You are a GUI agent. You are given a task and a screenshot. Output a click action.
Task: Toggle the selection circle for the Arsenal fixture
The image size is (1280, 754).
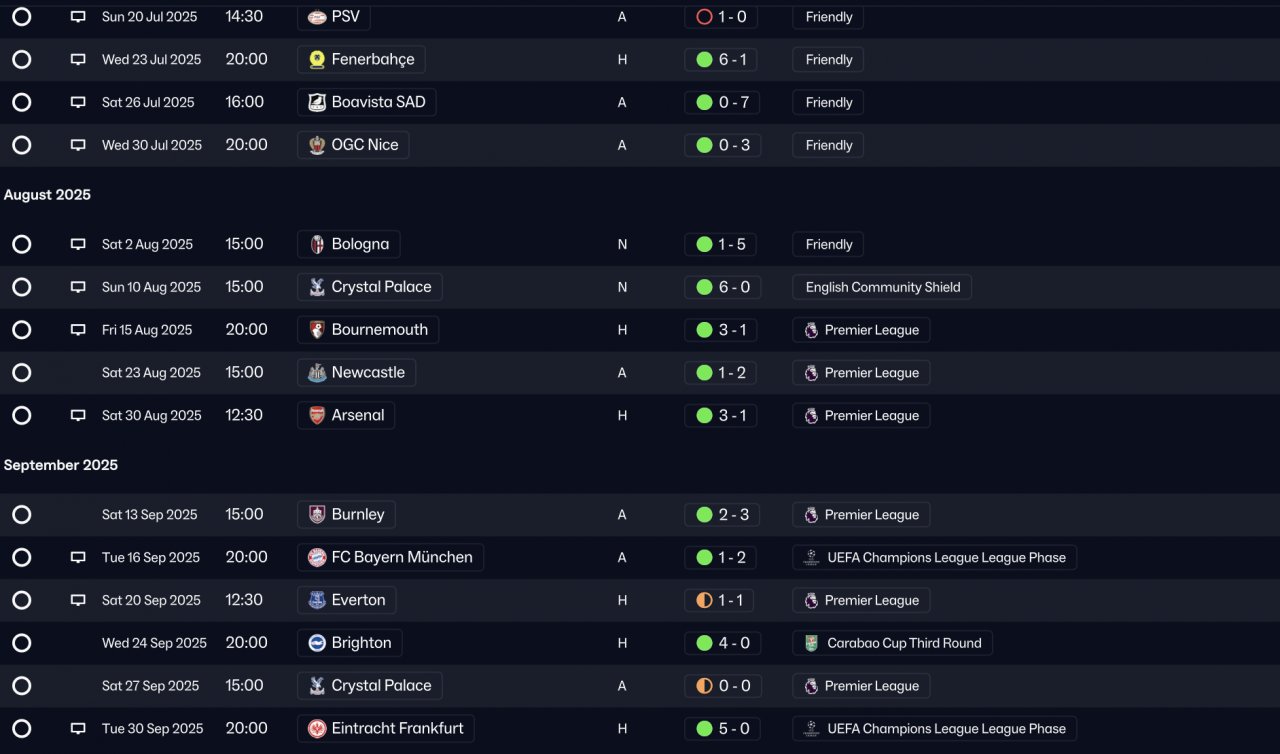click(x=22, y=415)
